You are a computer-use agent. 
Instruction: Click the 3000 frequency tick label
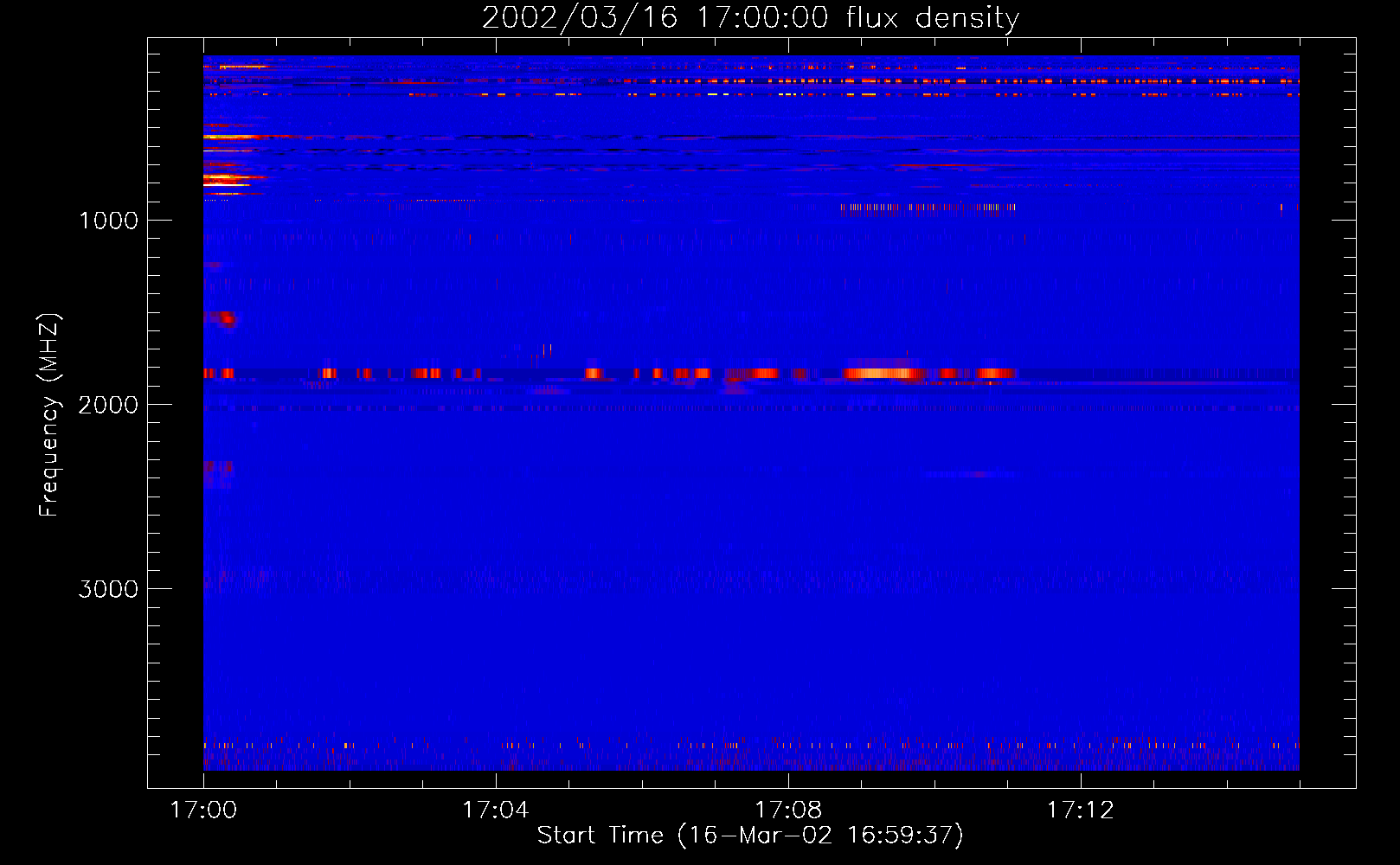[108, 589]
